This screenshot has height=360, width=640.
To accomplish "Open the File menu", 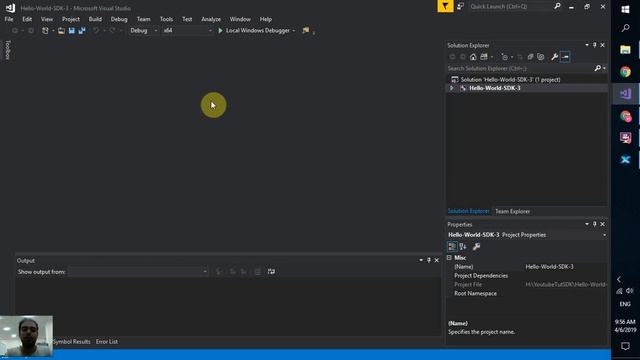I will tap(9, 19).
